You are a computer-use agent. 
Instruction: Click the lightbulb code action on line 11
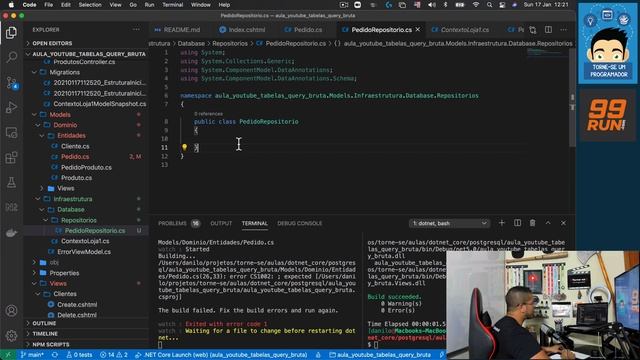(184, 147)
